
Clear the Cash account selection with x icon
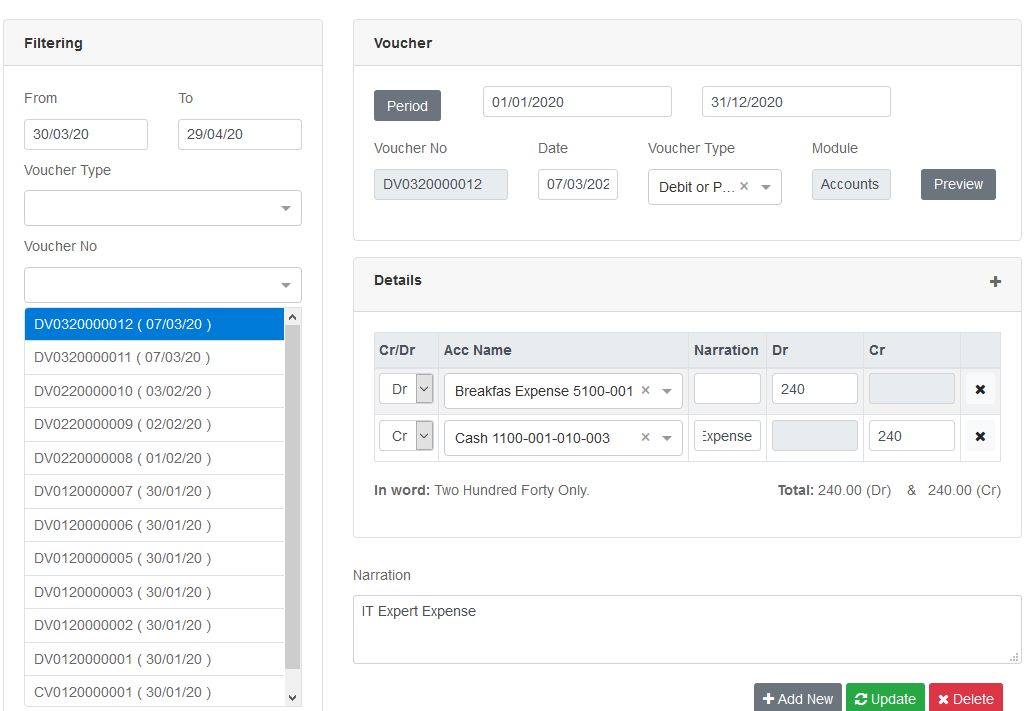coord(645,437)
